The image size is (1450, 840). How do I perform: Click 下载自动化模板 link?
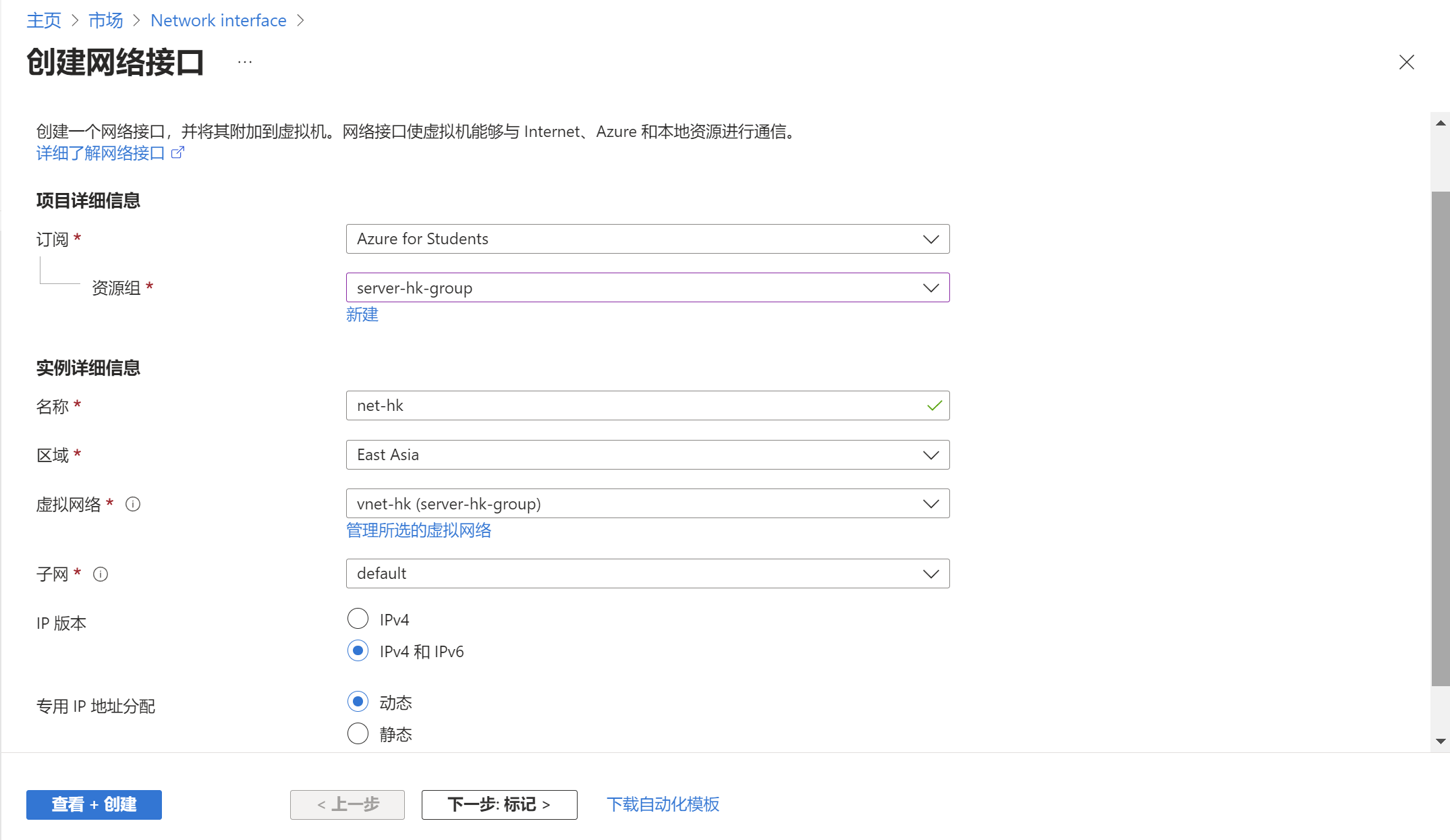[663, 804]
